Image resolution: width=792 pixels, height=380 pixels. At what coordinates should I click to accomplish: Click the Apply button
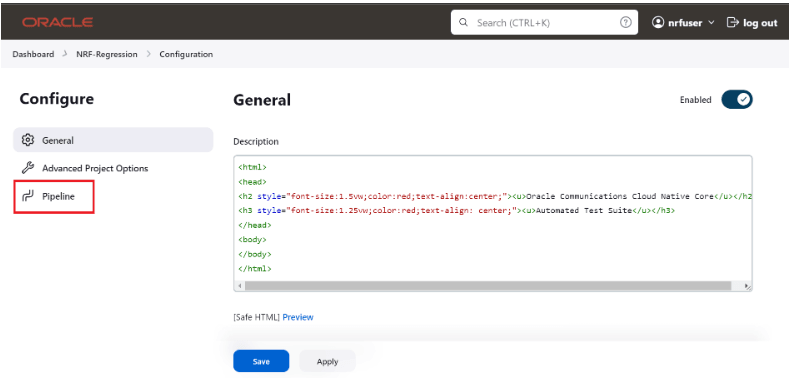[327, 361]
